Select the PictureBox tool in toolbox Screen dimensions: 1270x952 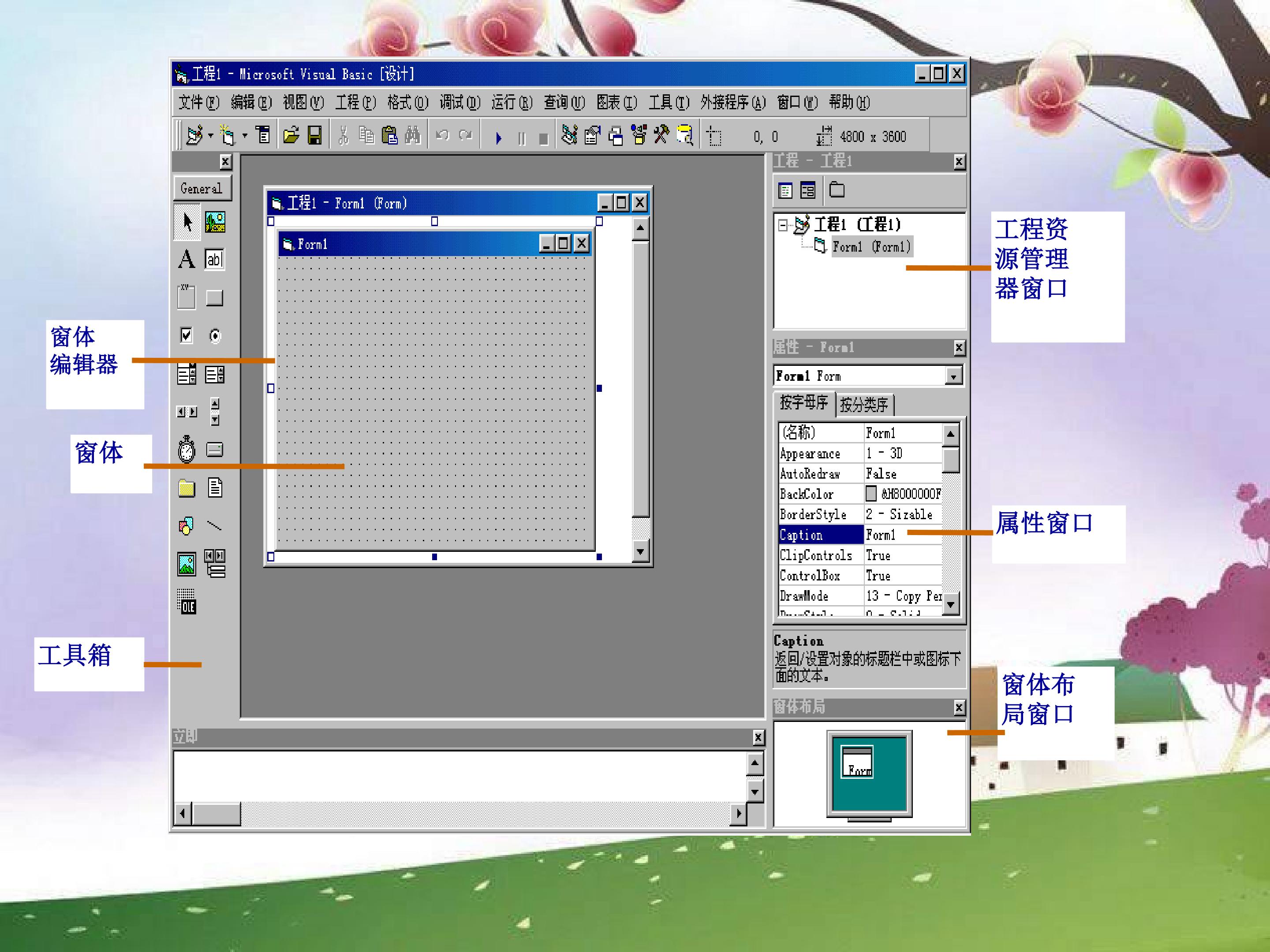(x=215, y=222)
